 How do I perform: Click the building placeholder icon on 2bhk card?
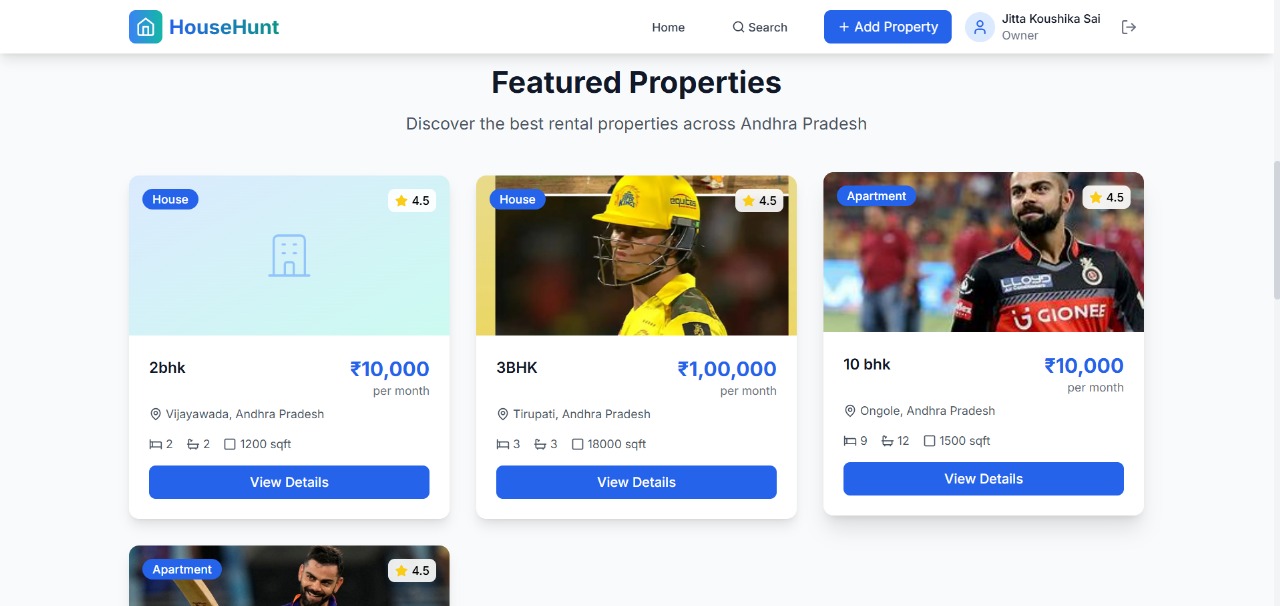coord(289,255)
